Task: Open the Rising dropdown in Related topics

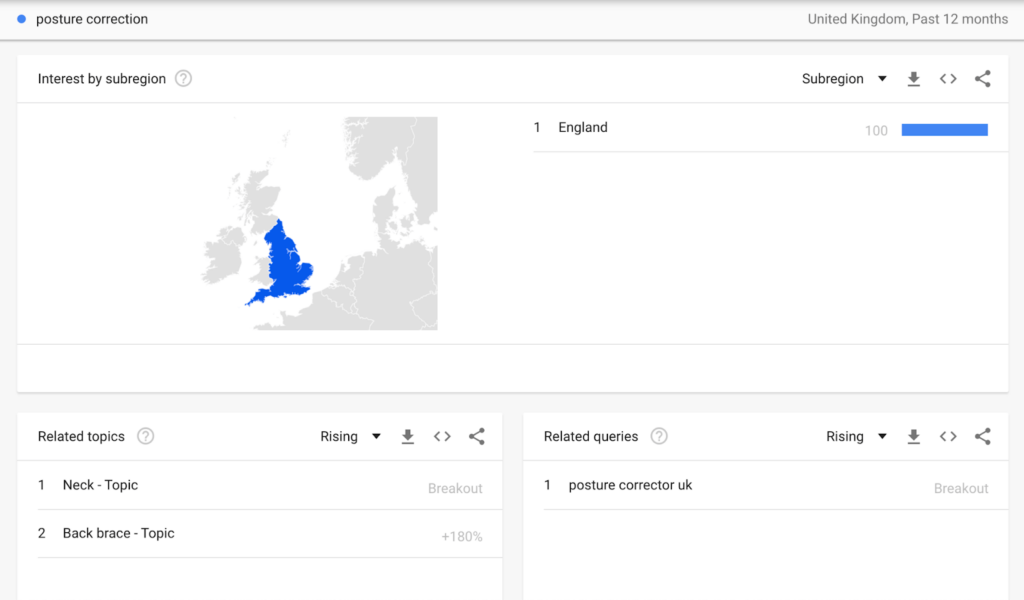Action: pos(350,437)
